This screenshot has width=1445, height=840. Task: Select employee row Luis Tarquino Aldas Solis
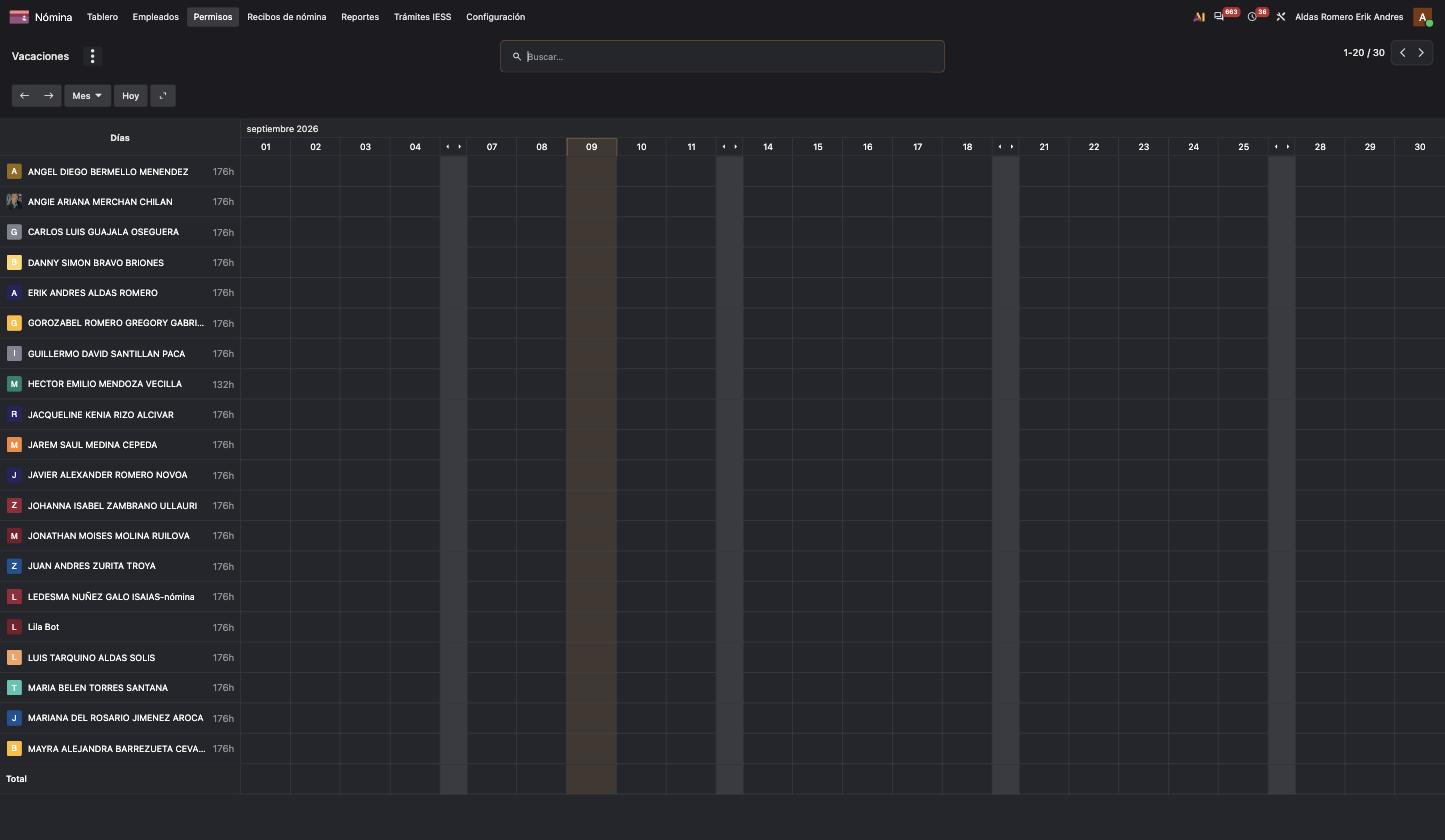coord(120,657)
